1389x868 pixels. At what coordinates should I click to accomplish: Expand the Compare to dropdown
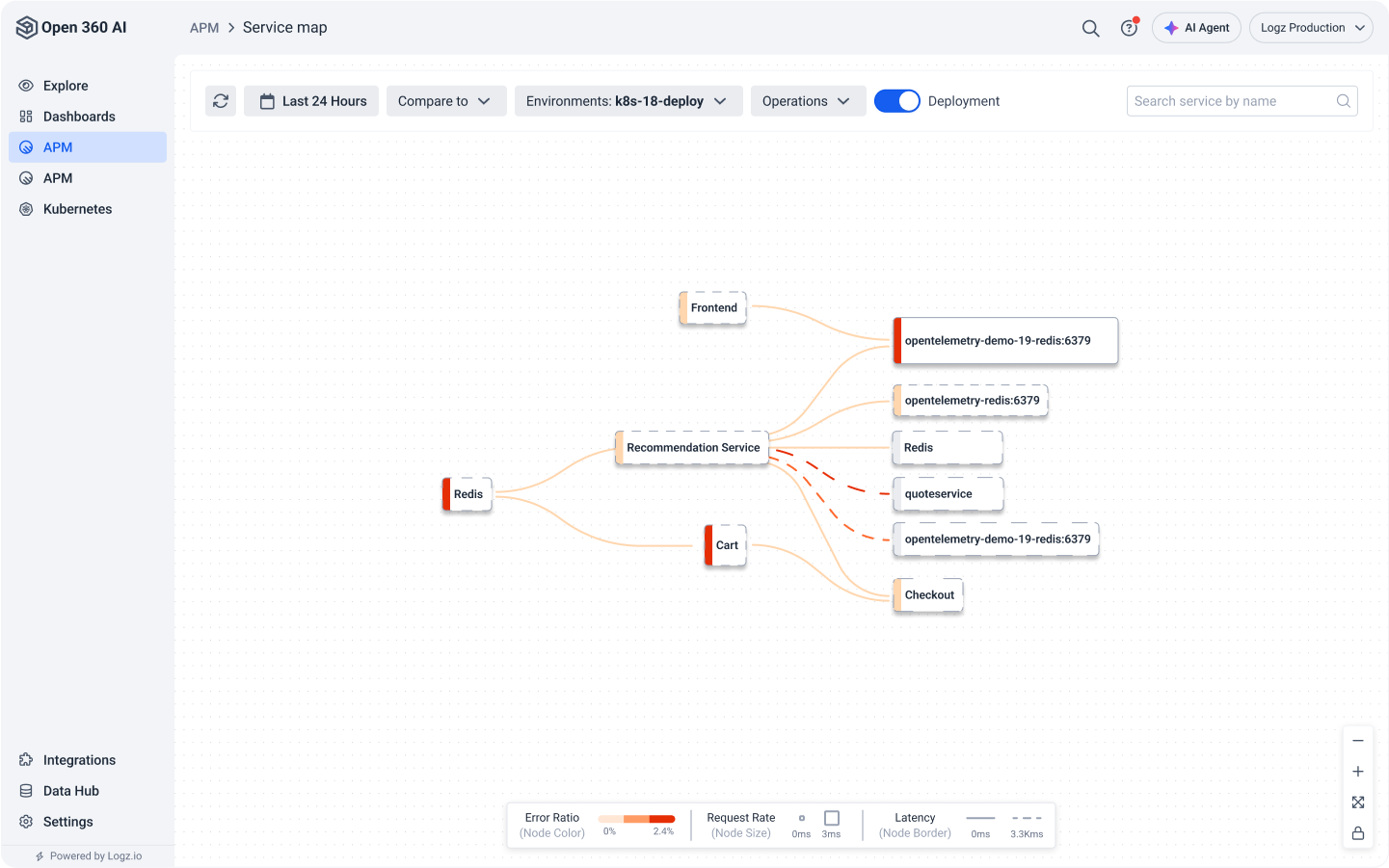445,101
